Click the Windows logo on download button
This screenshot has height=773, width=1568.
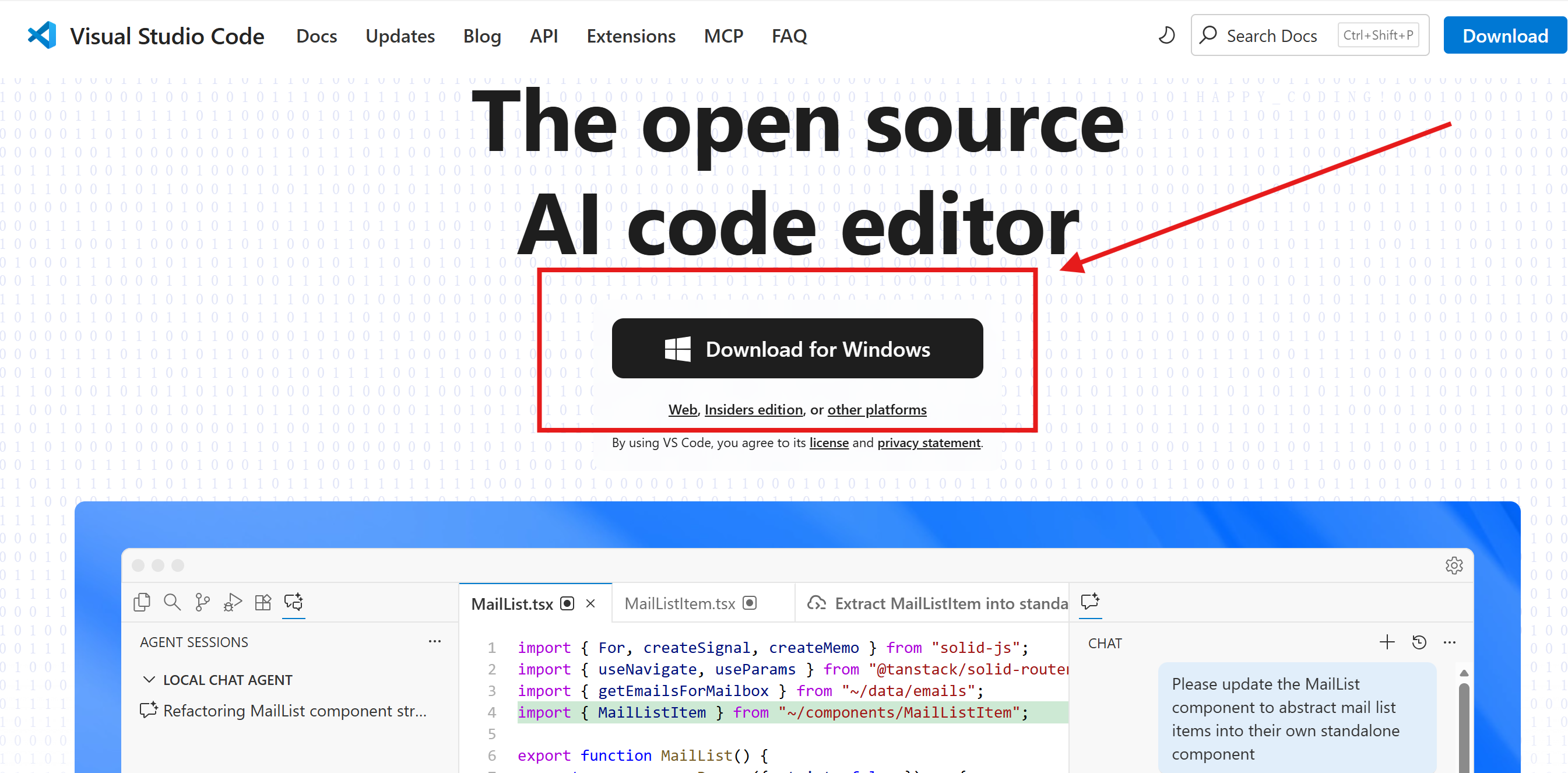click(x=677, y=349)
